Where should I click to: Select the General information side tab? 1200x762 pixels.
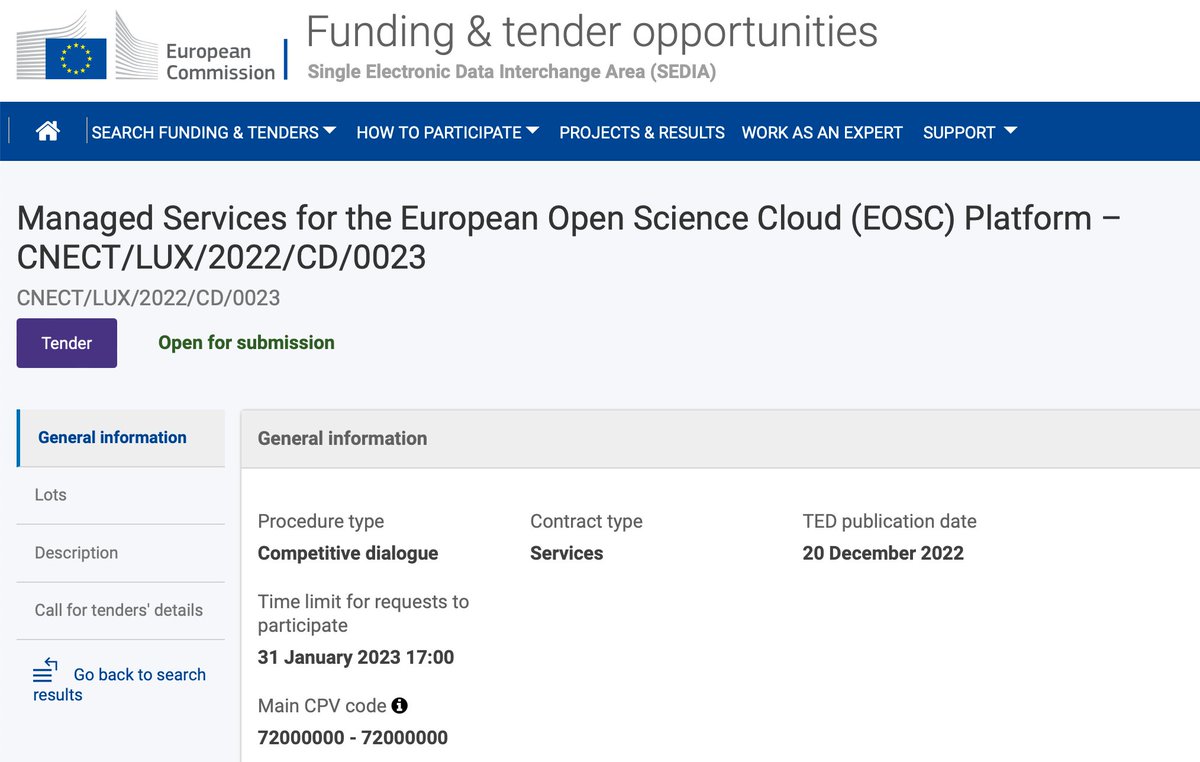pyautogui.click(x=121, y=438)
